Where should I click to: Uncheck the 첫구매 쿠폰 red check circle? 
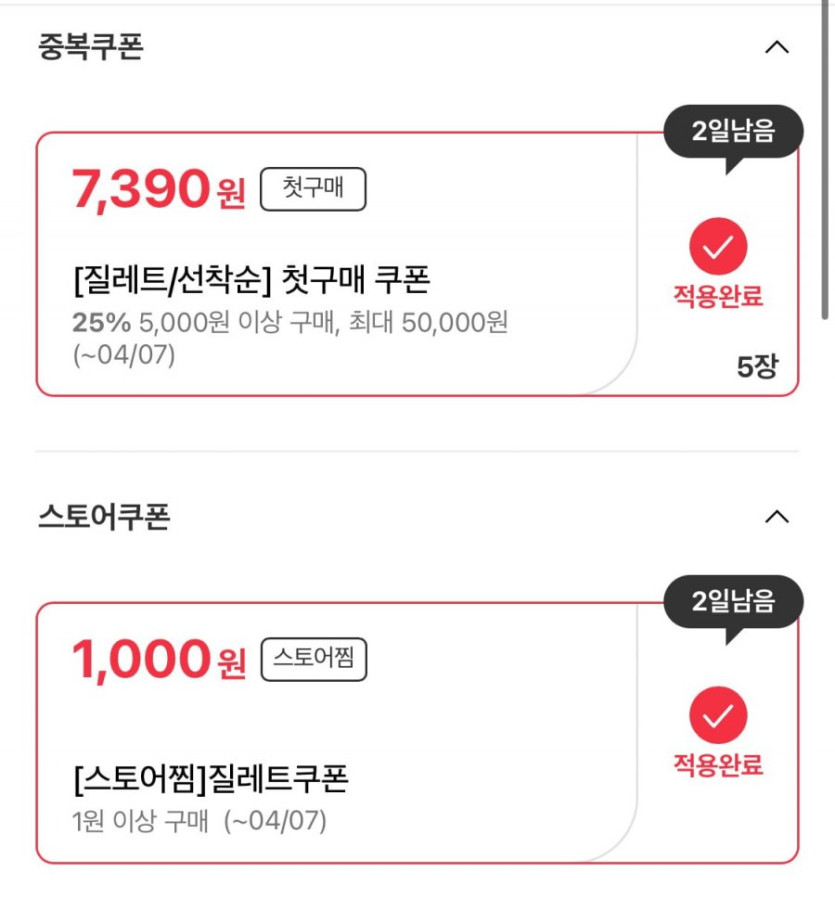coord(718,246)
